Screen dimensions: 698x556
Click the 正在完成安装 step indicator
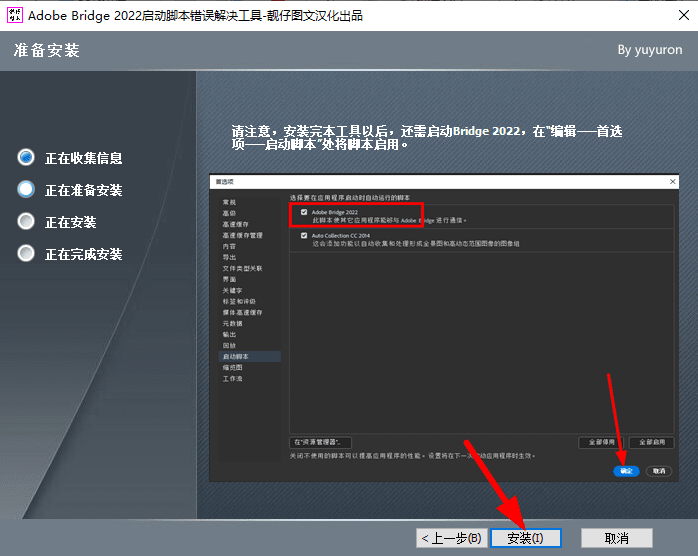coord(26,254)
